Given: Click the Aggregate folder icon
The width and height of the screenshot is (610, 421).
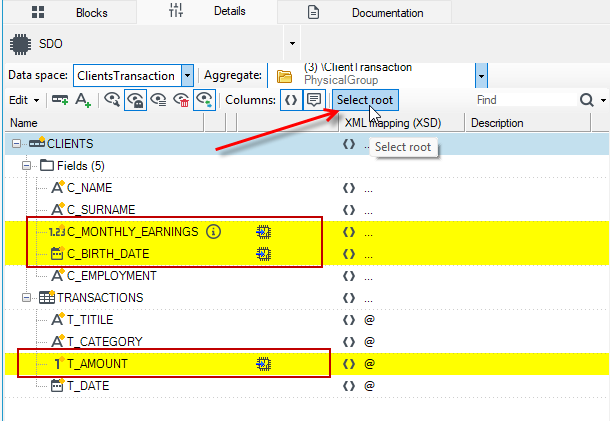Looking at the screenshot, I should (284, 76).
